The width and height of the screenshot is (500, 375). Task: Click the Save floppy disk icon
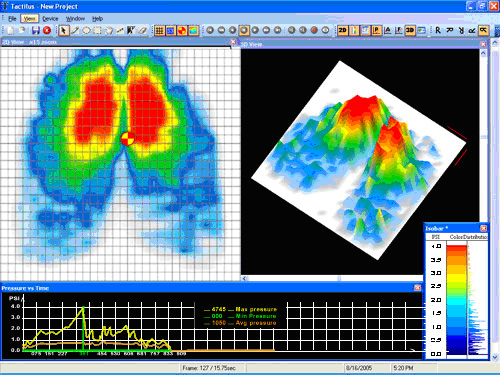coord(36,31)
